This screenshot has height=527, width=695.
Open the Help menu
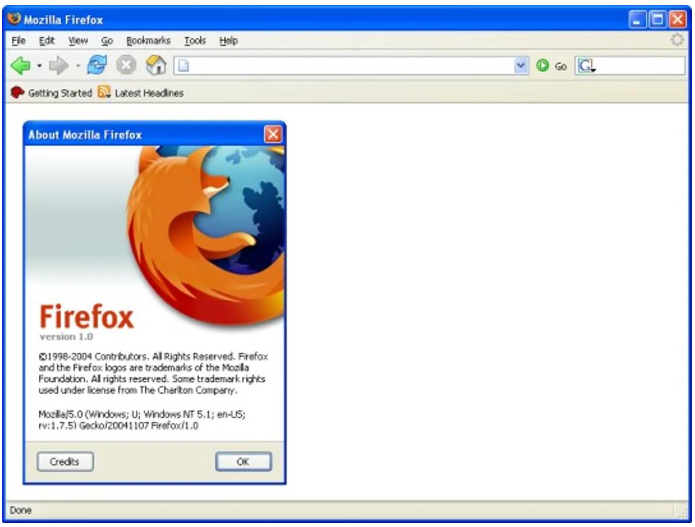tap(228, 41)
